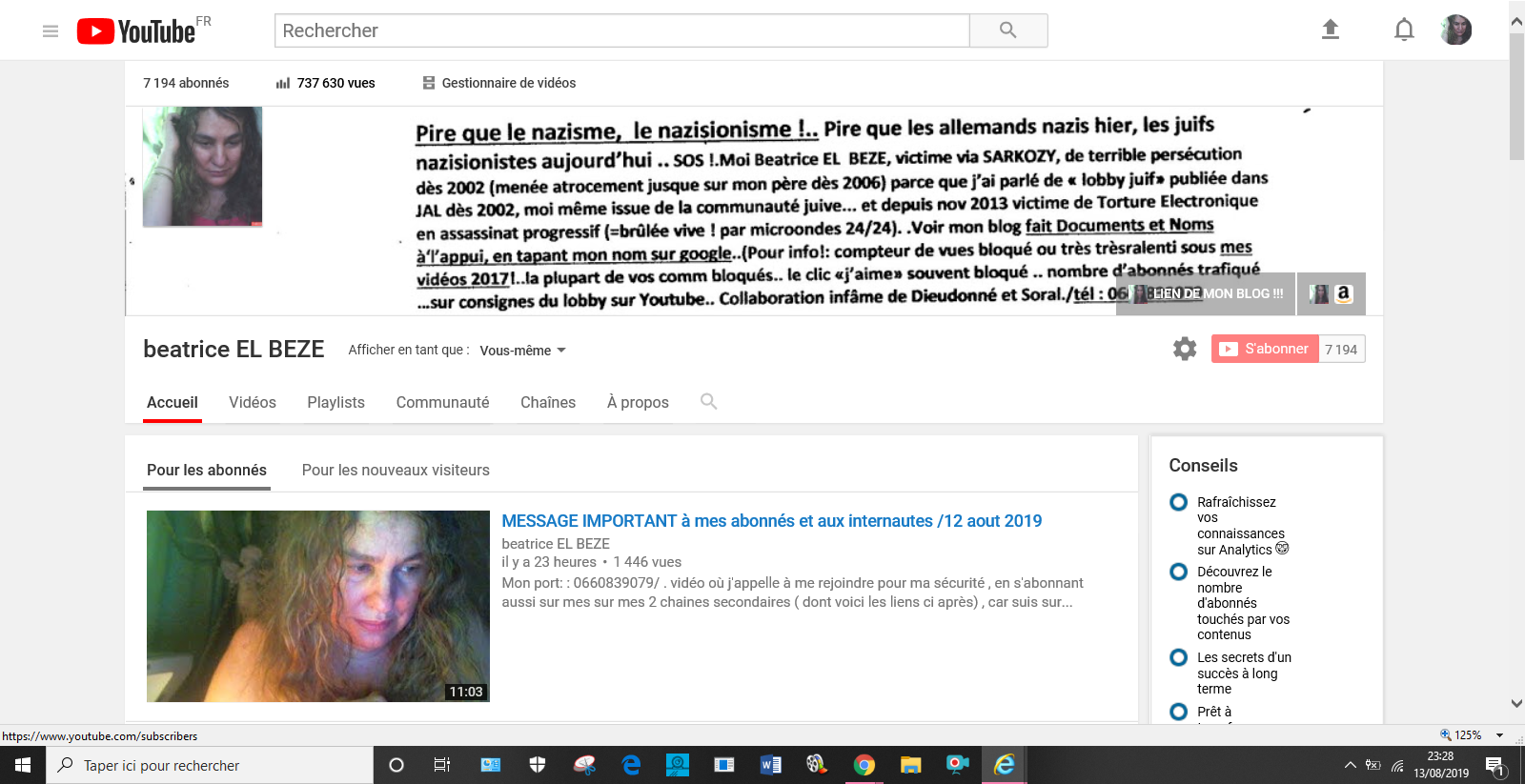Open the Windows Start menu
The image size is (1525, 784).
(23, 765)
